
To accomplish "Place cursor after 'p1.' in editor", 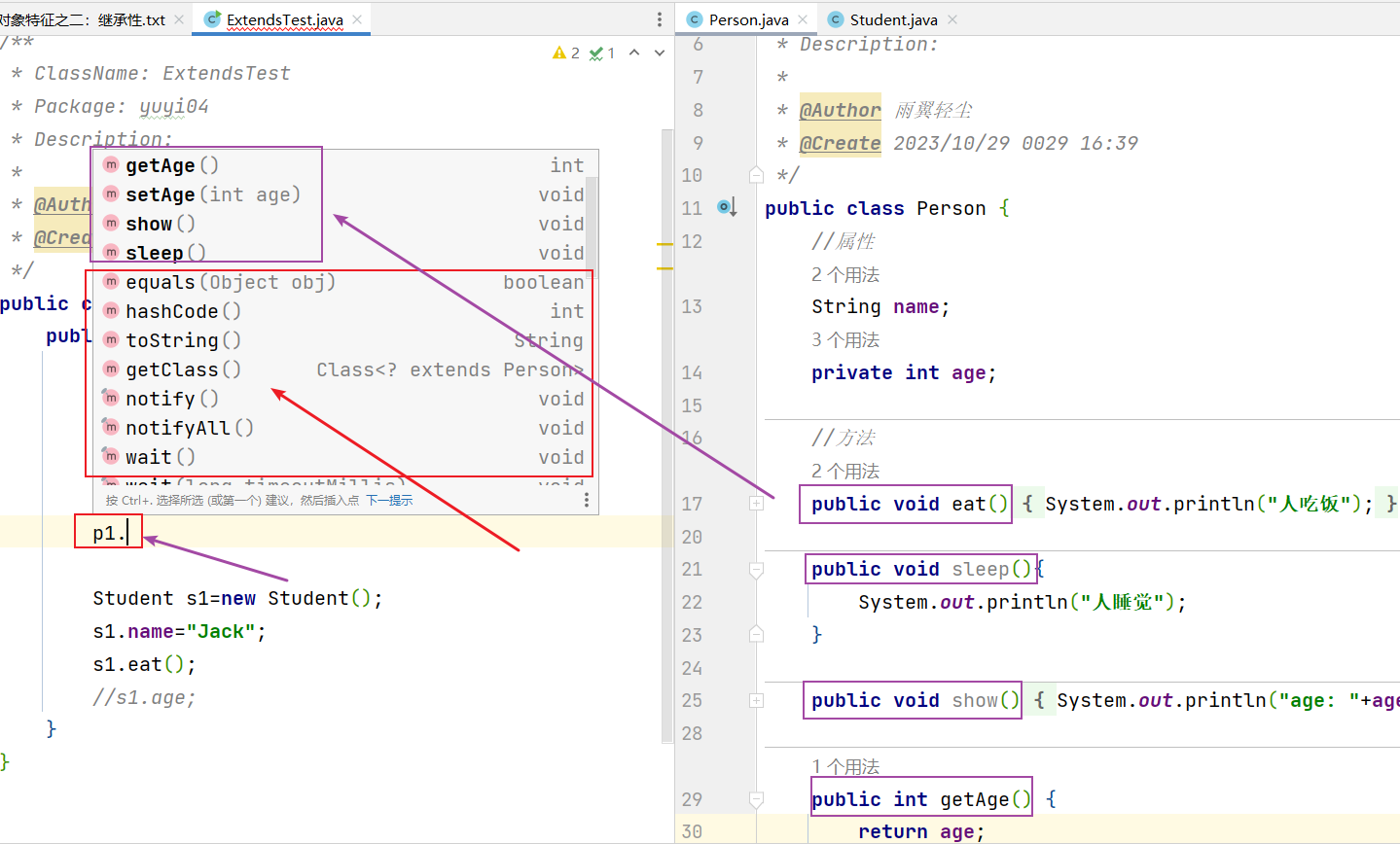I will 128,533.
